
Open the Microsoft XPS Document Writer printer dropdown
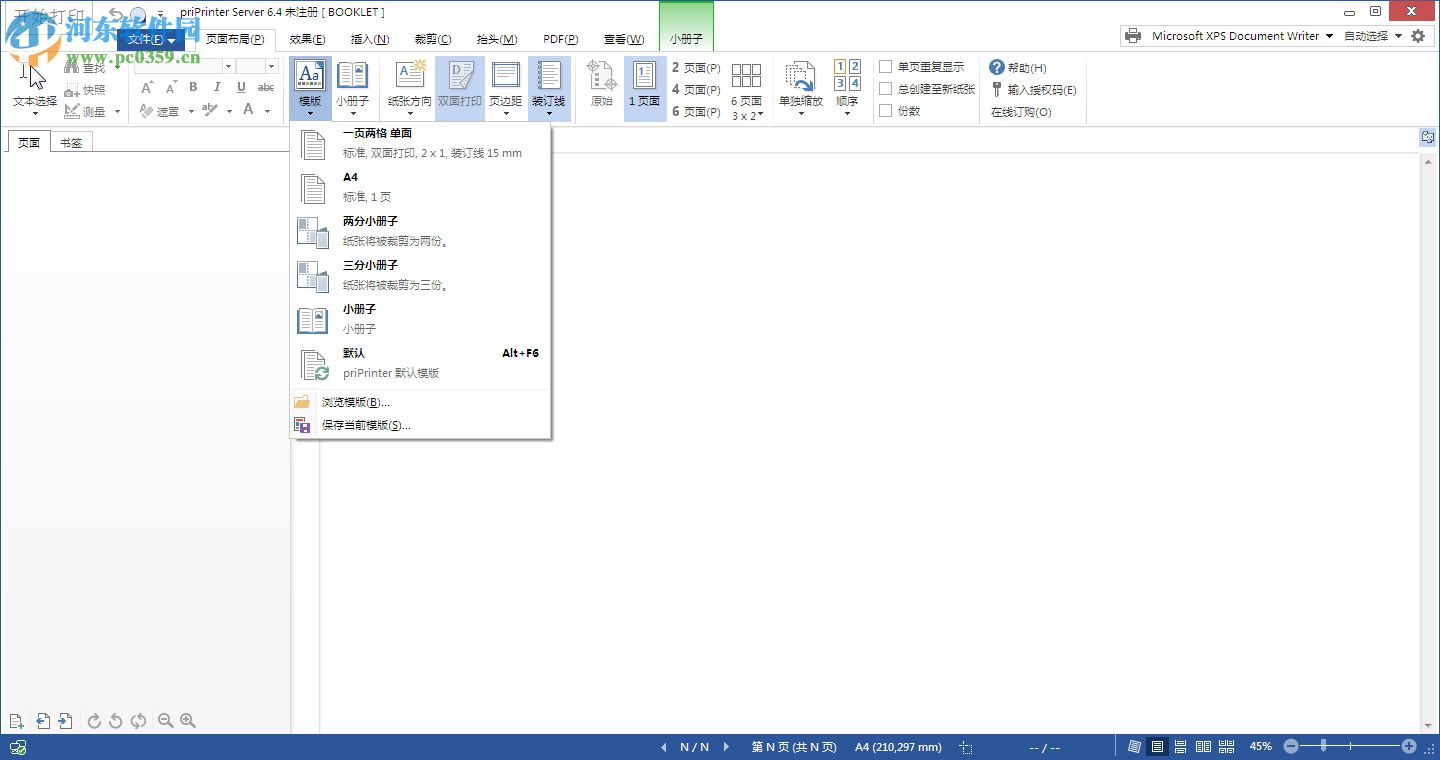tap(1330, 35)
